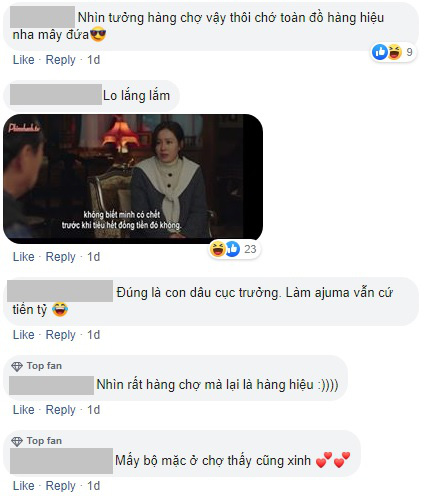This screenshot has height=499, width=425.
Task: Click the laughing reaction icon showing 9 reactions
Action: click(394, 52)
